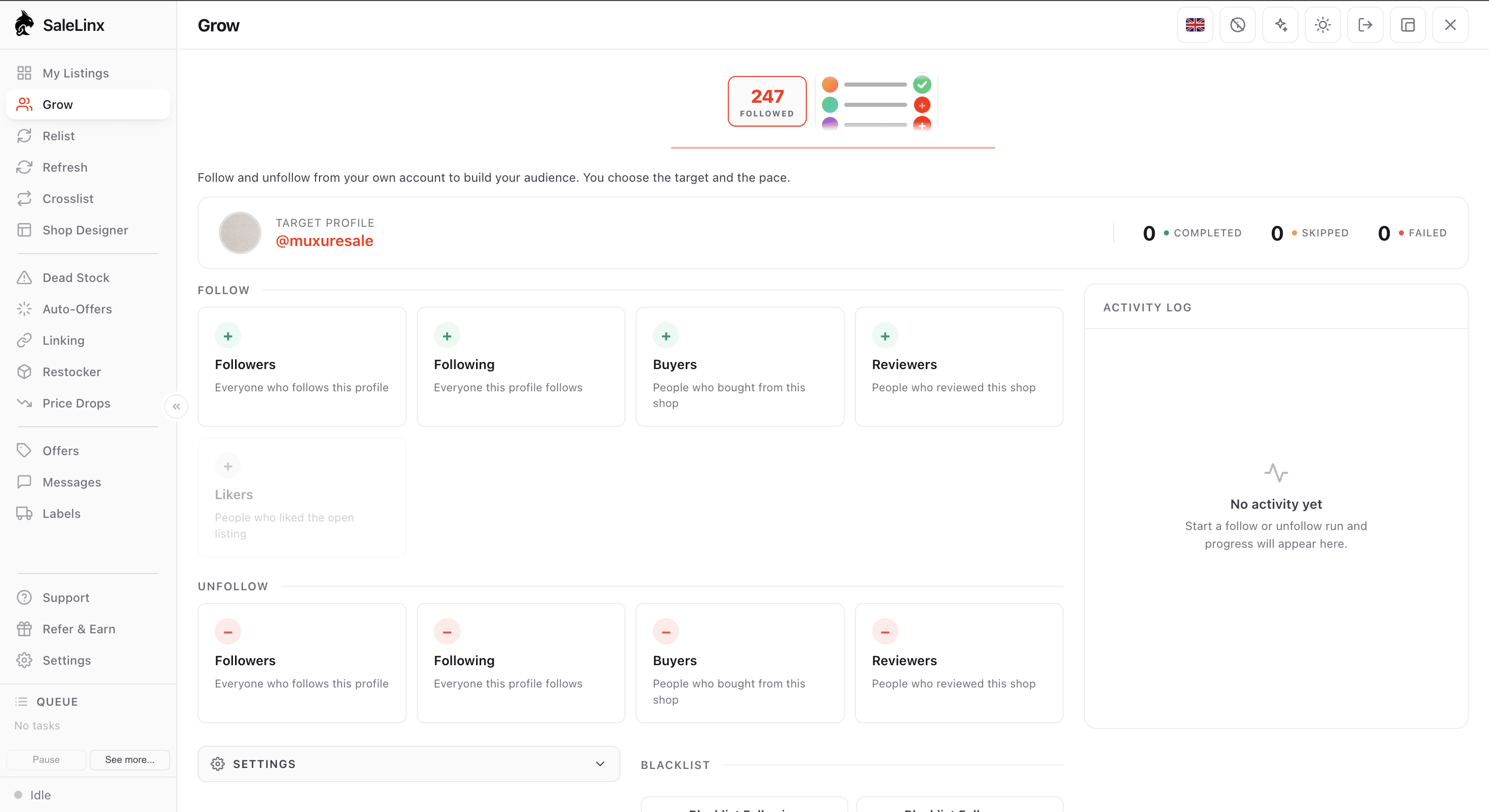Click the See more... button
This screenshot has width=1489, height=812.
[x=130, y=759]
